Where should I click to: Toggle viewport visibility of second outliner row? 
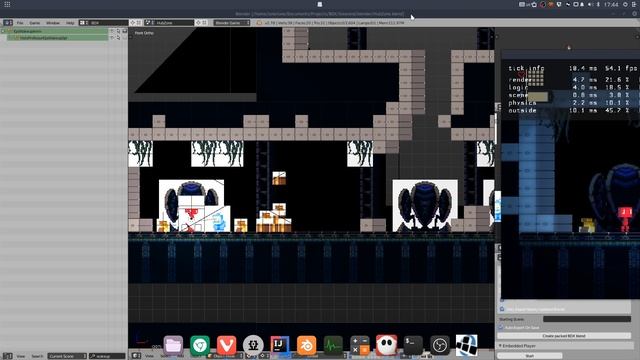point(112,38)
